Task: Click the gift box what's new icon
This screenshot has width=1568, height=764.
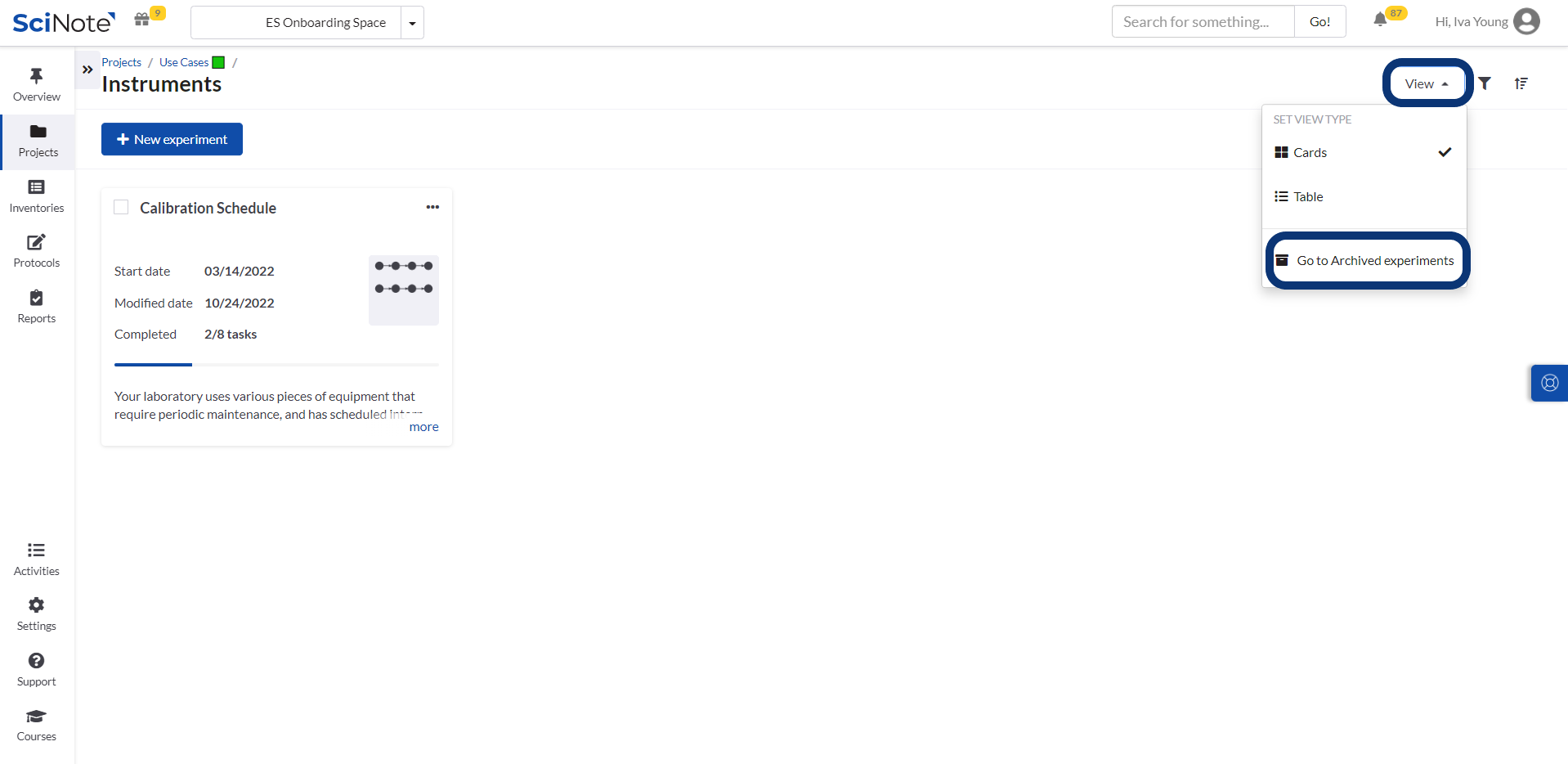Action: 142,20
